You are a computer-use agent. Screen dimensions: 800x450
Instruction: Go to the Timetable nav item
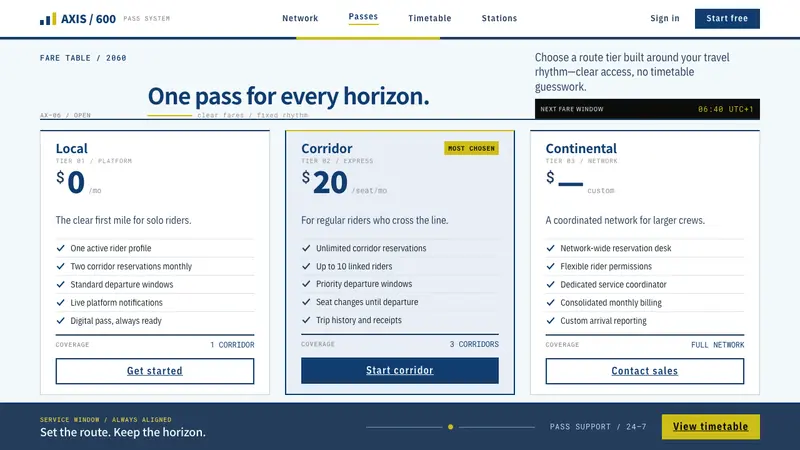pyautogui.click(x=430, y=18)
